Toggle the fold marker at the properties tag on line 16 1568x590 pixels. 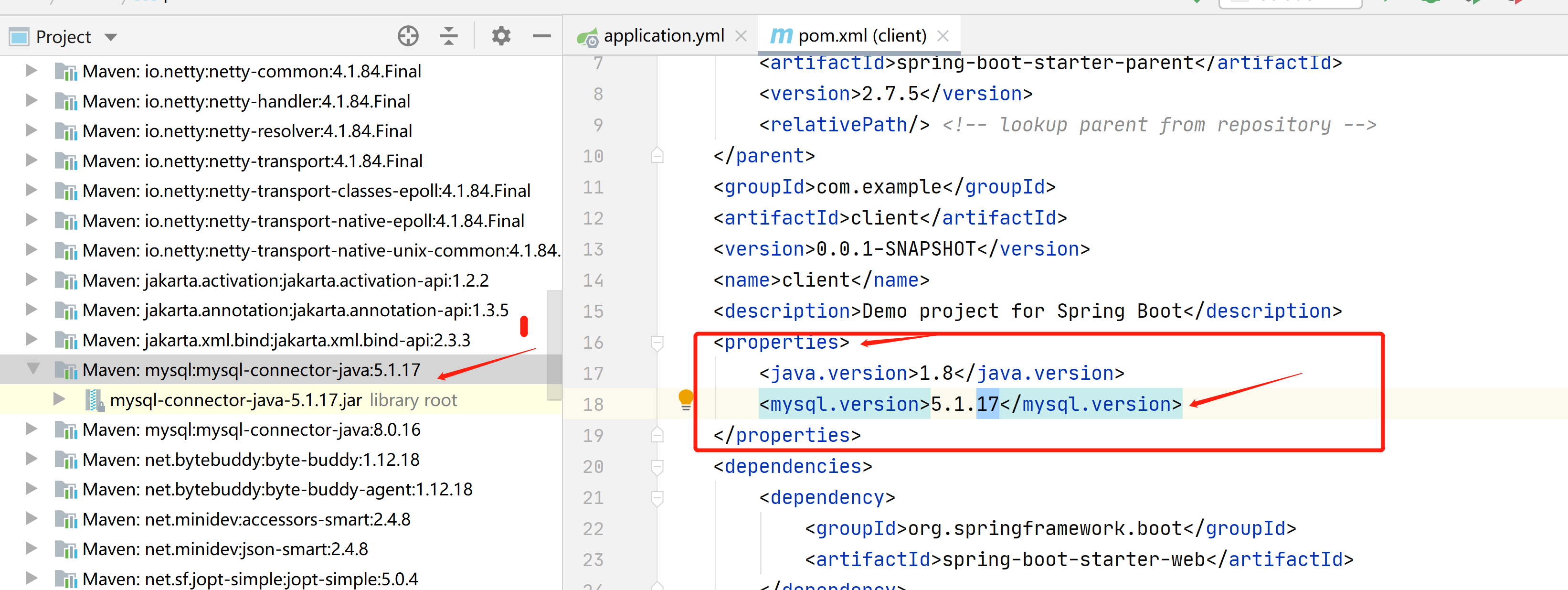(x=657, y=343)
